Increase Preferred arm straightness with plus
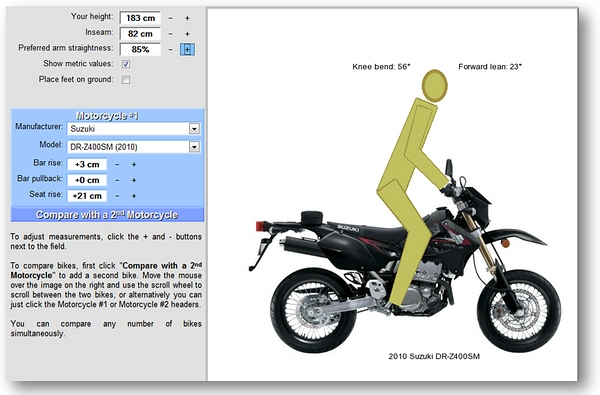This screenshot has height=395, width=600. point(187,49)
